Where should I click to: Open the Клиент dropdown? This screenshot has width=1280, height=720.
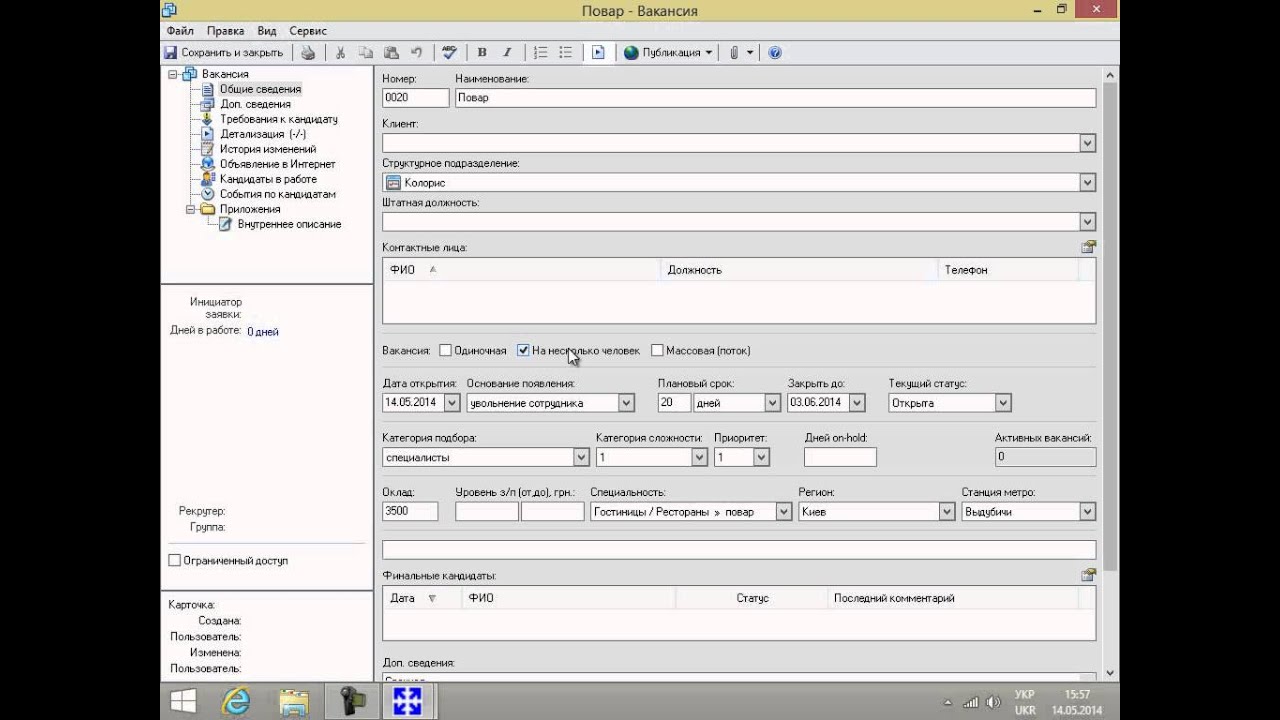pos(1088,143)
